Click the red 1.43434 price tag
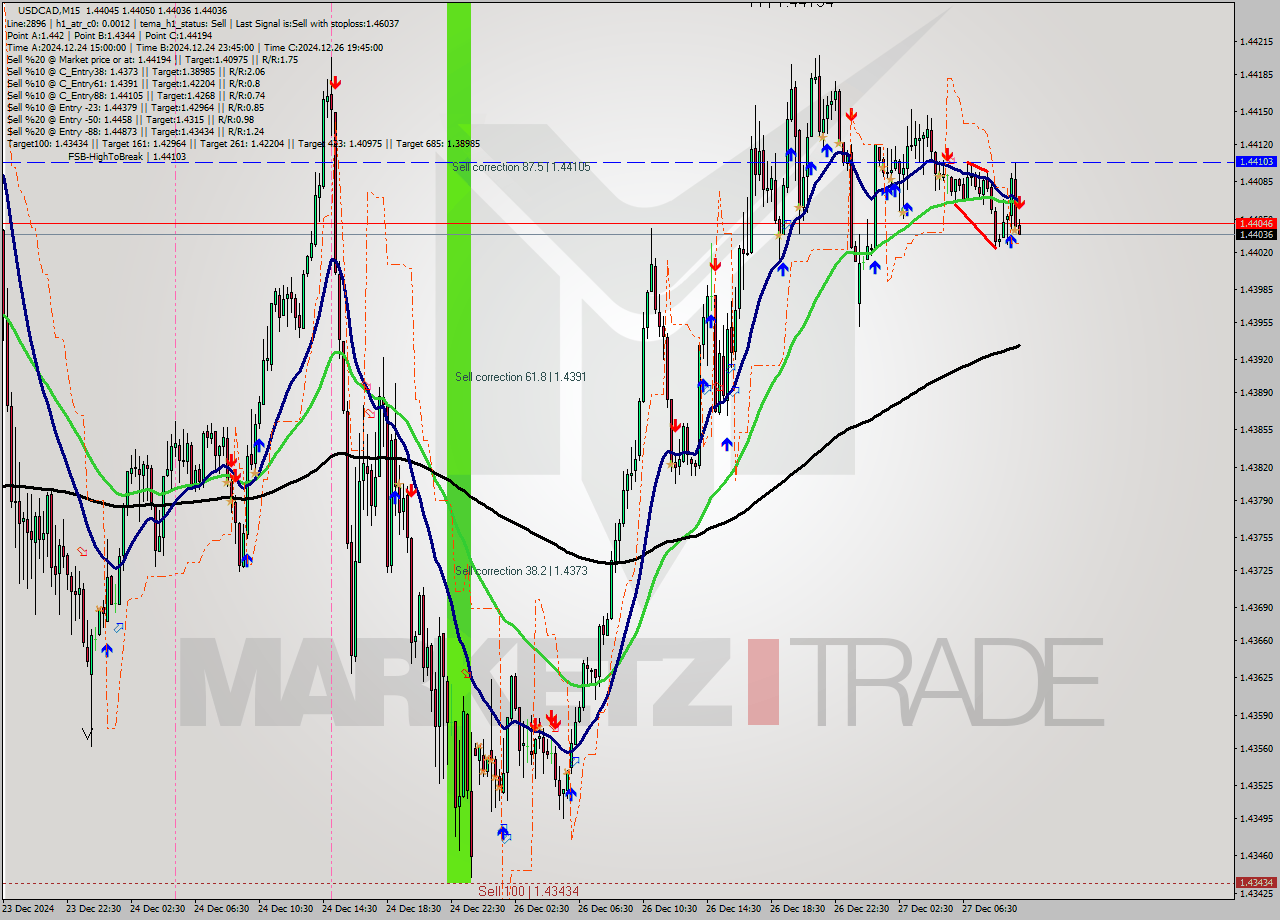Viewport: 1280px width, 920px height. [1255, 883]
